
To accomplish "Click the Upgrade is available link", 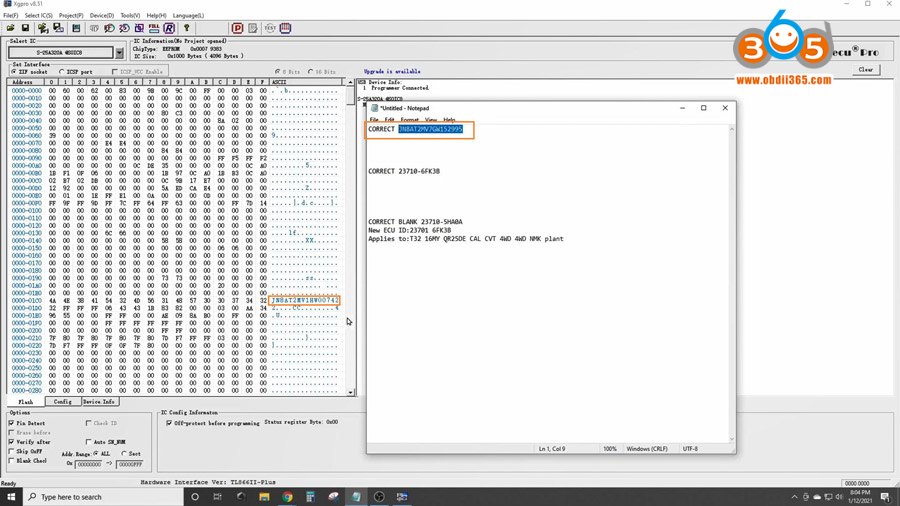I will [392, 72].
